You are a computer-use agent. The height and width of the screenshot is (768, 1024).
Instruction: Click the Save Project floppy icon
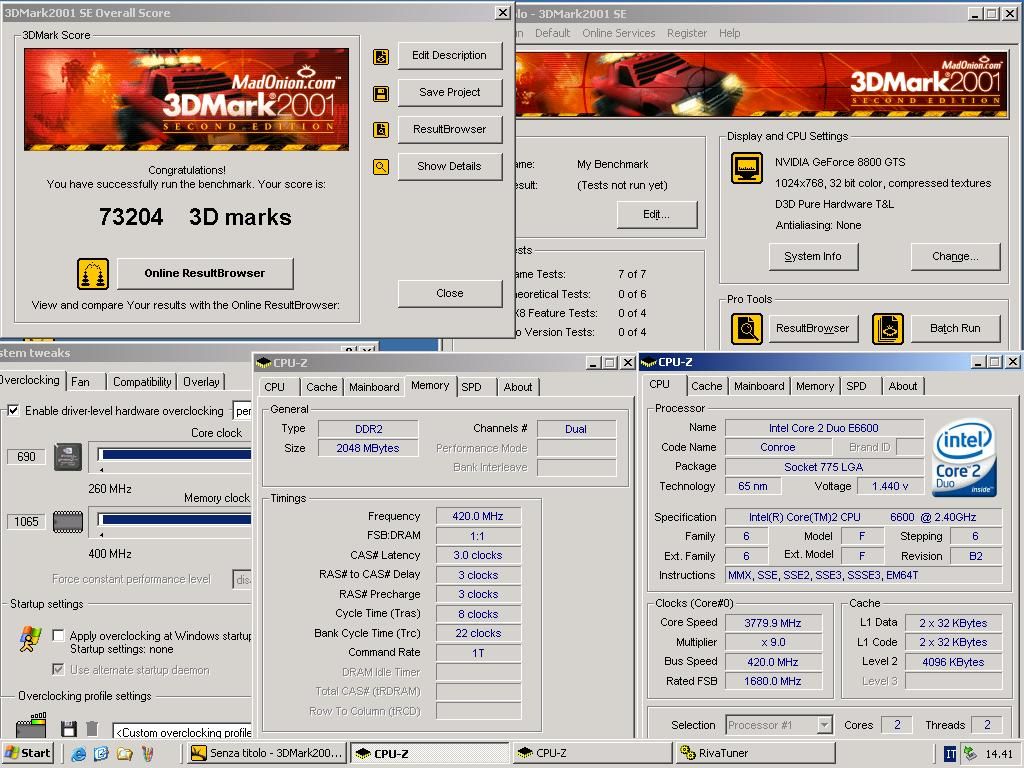coord(381,93)
